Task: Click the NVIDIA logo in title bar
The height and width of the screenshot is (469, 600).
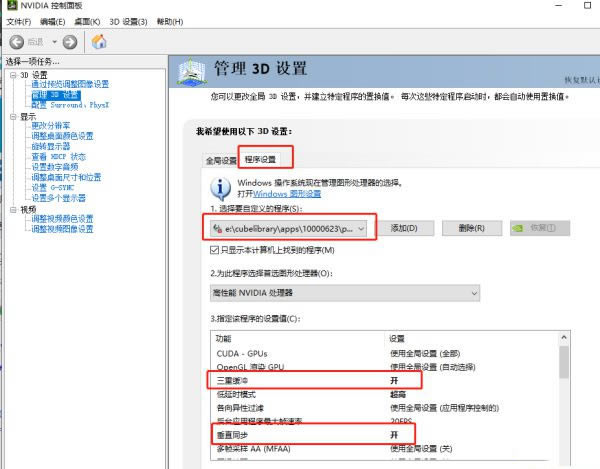Action: [x=9, y=6]
